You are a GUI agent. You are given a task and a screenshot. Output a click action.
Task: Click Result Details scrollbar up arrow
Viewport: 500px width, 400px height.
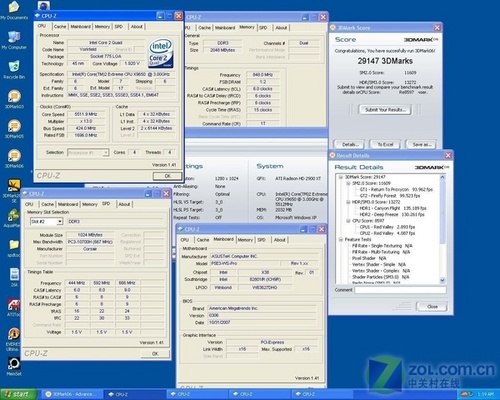click(443, 177)
